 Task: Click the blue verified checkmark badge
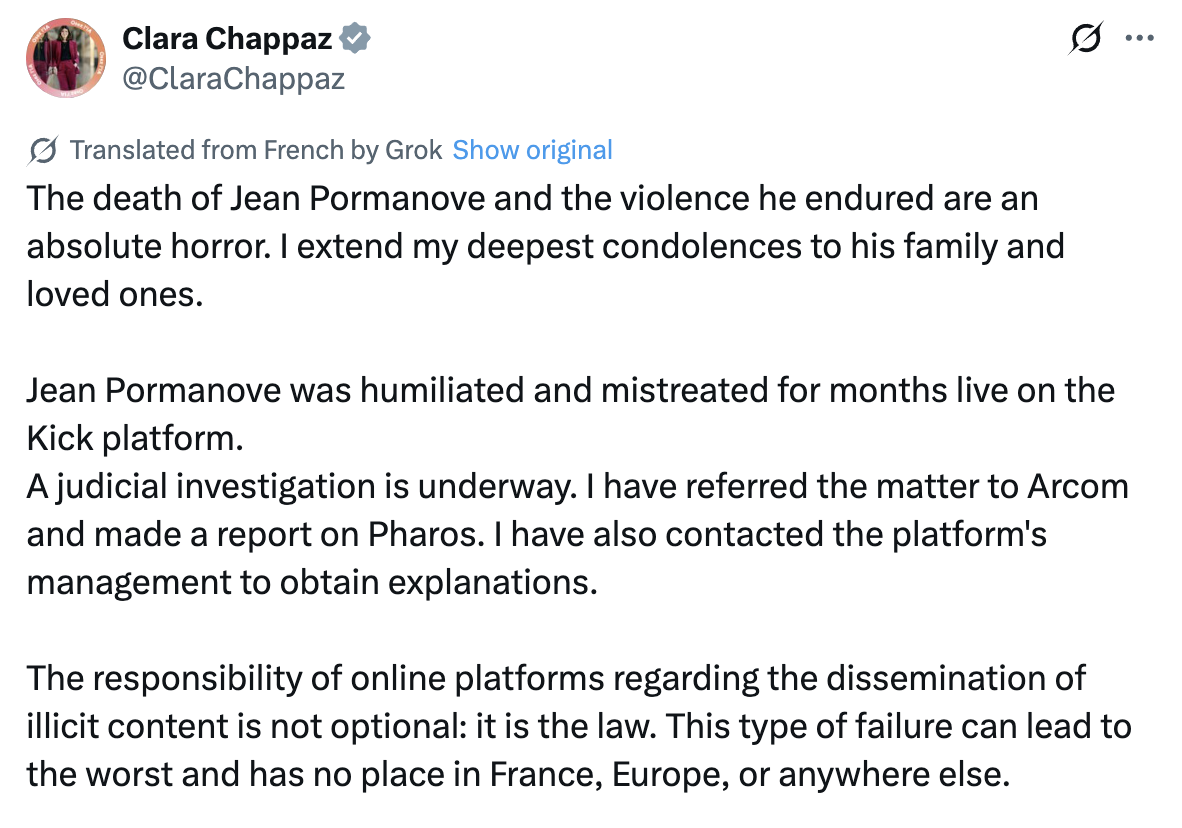(x=354, y=38)
